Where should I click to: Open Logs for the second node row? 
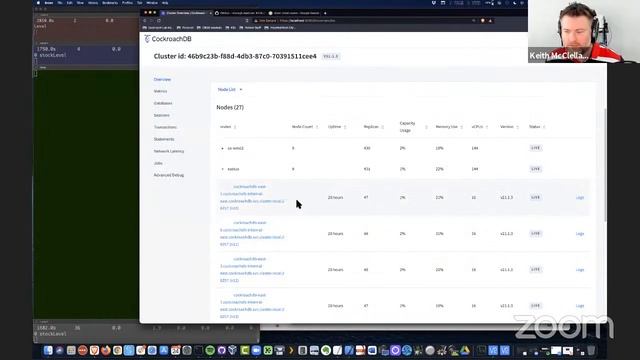[580, 233]
